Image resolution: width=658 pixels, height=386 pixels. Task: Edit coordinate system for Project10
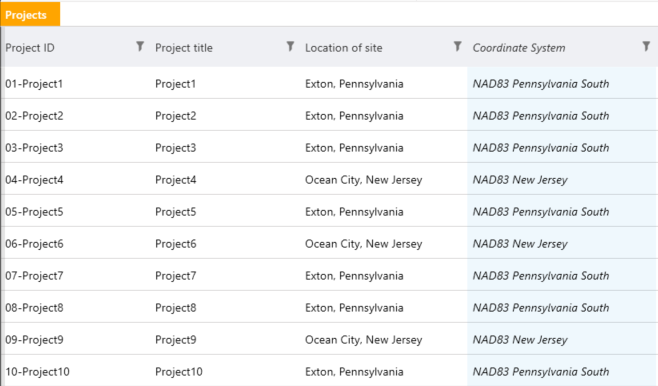[562, 372]
